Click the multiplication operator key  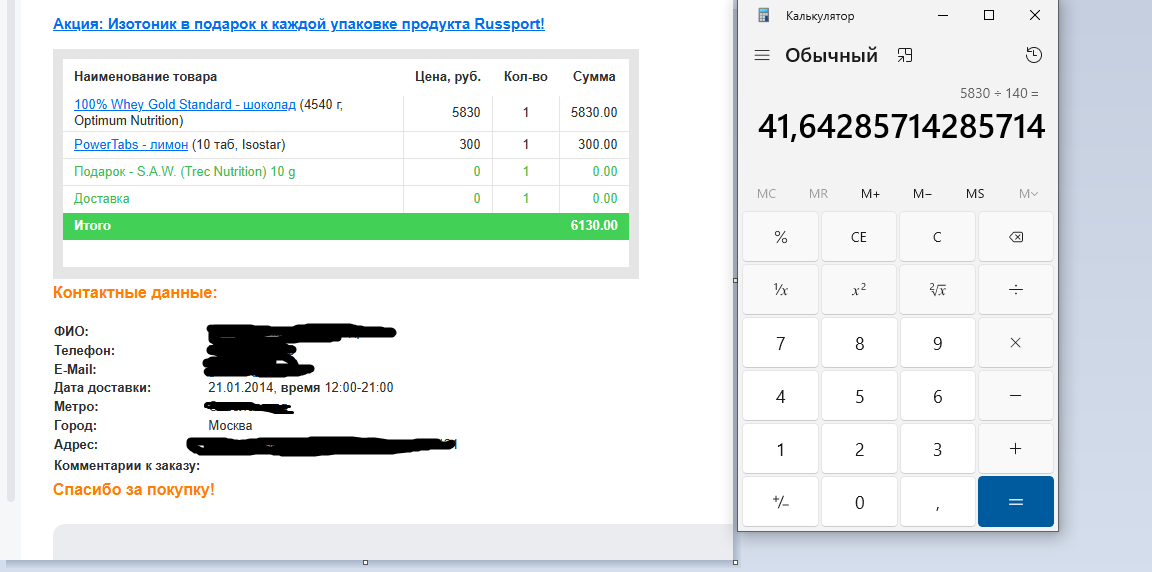tap(1015, 343)
